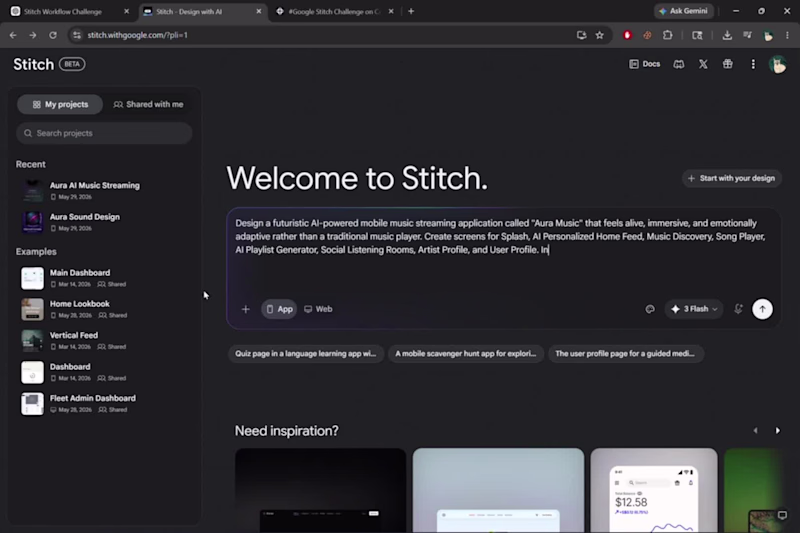Click the plus attach icon in prompt
This screenshot has height=533, width=800.
coord(245,309)
